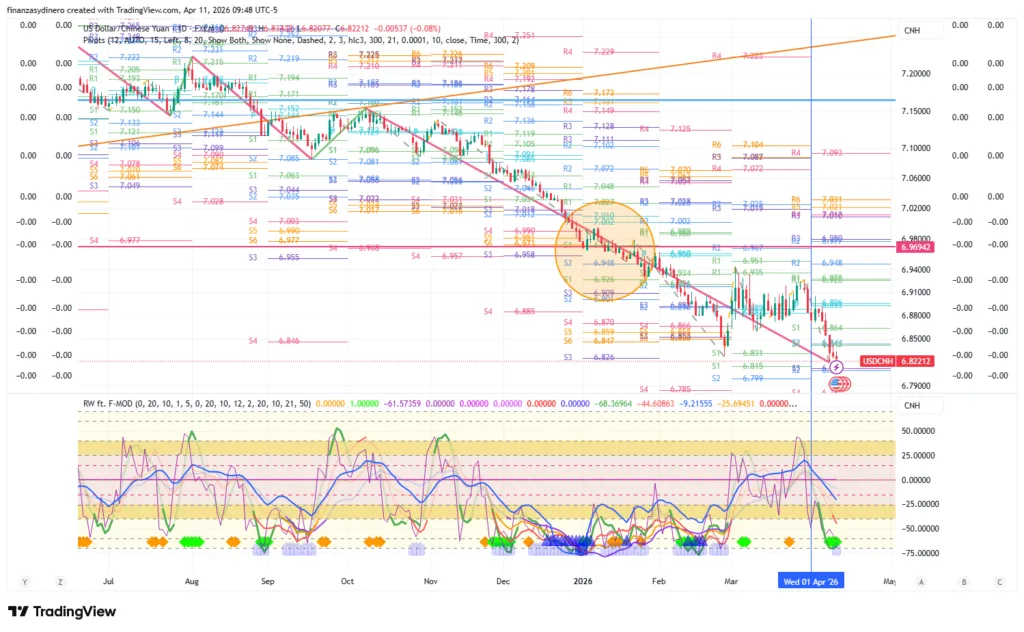1024x632 pixels.
Task: Click the Wed 01 Apr '26 date label
Action: pos(811,581)
